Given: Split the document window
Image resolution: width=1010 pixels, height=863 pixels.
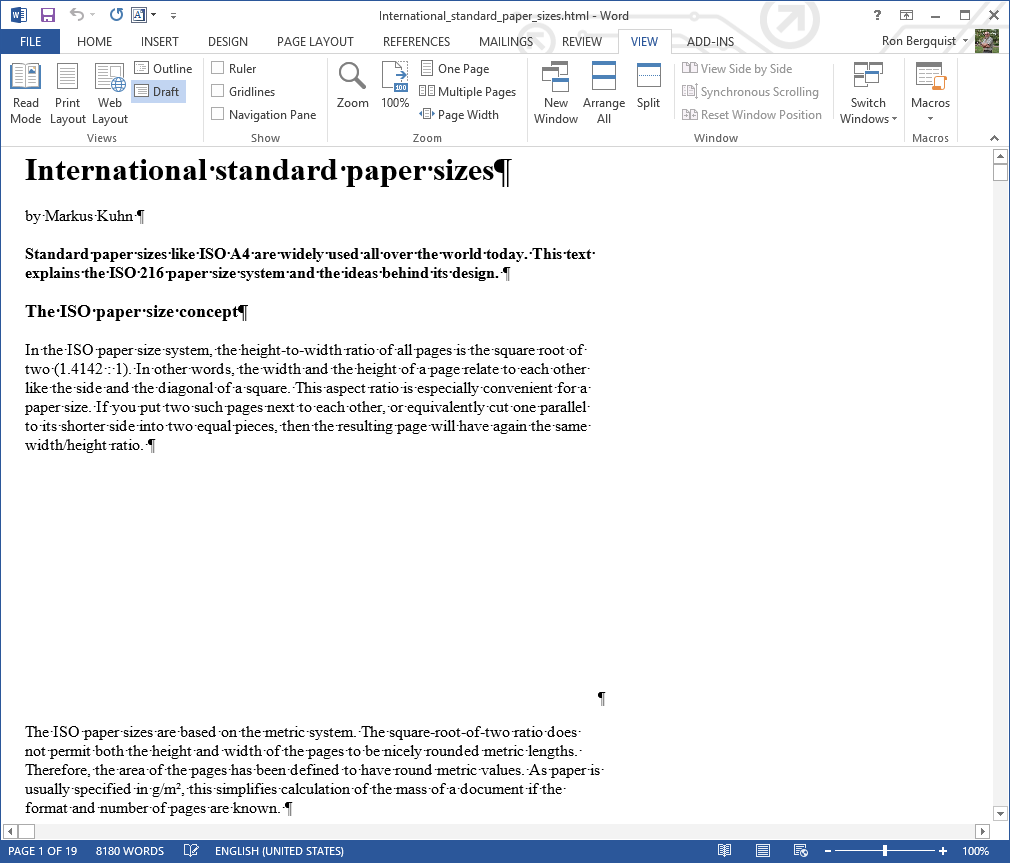Looking at the screenshot, I should [648, 86].
